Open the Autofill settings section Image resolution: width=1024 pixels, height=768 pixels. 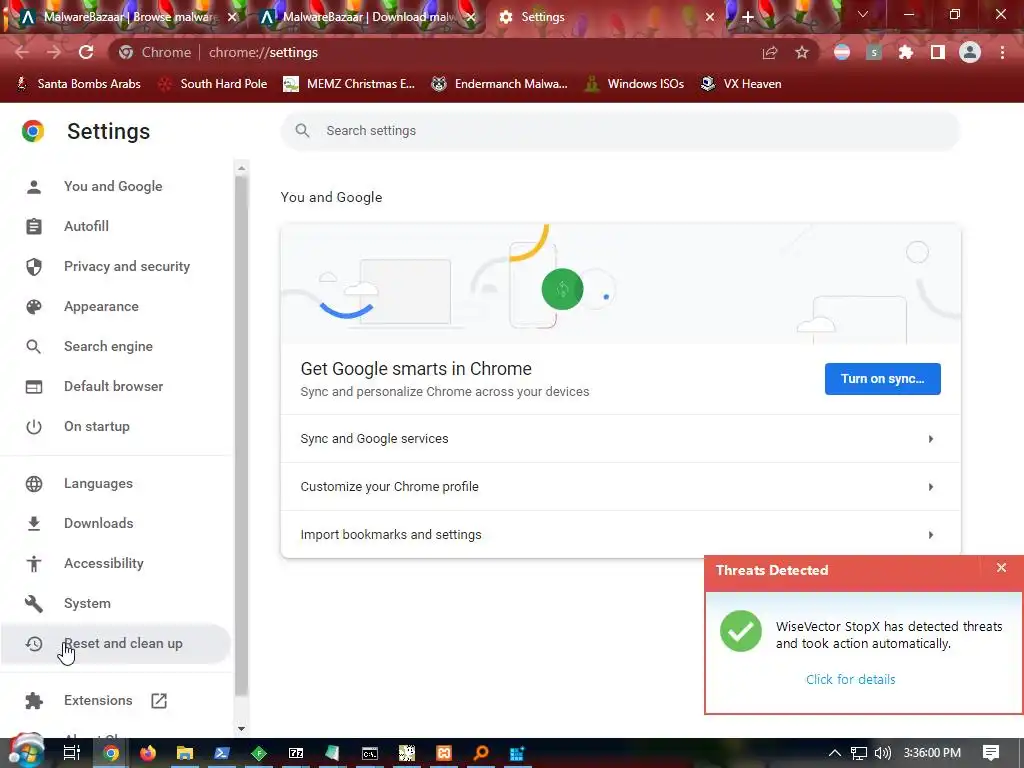[86, 227]
